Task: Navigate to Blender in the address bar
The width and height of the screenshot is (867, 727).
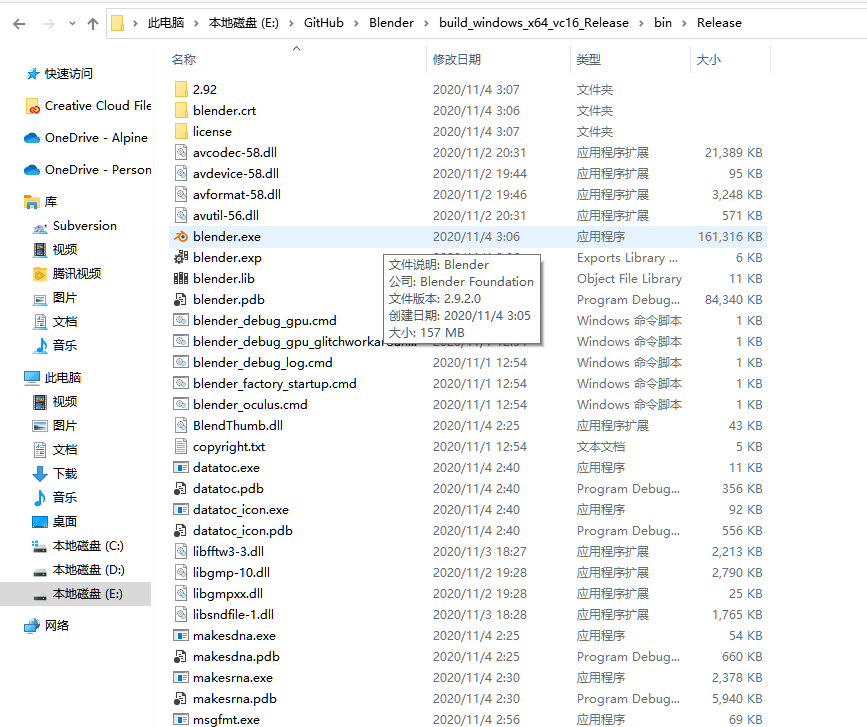Action: [391, 23]
